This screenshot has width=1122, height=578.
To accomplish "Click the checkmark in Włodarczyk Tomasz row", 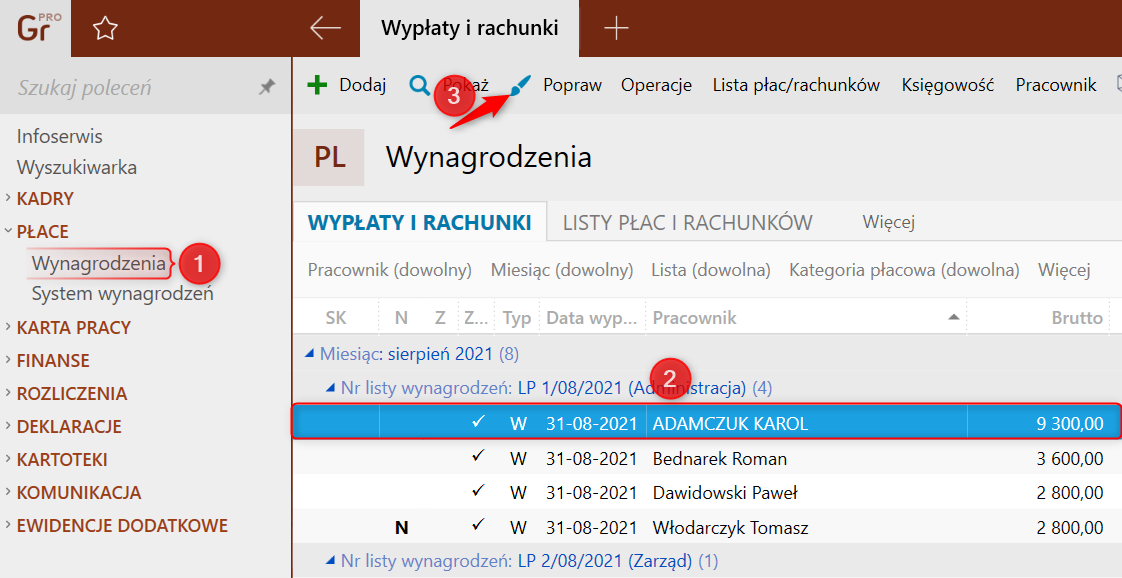I will click(478, 526).
